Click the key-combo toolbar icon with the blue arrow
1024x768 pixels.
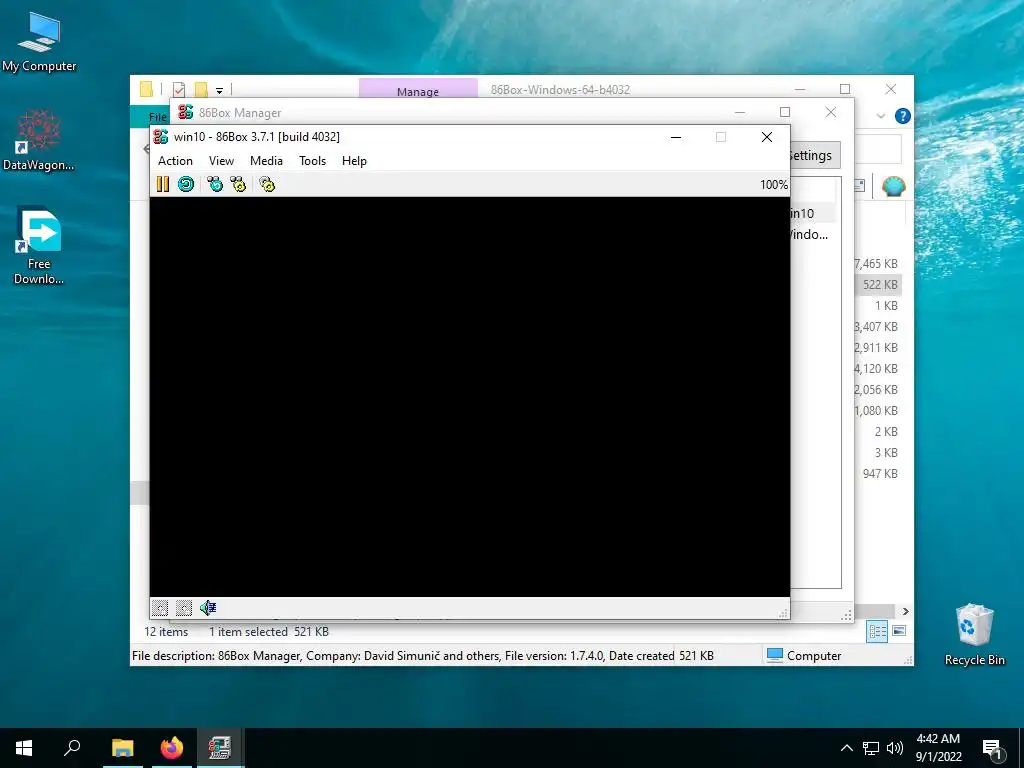(215, 184)
